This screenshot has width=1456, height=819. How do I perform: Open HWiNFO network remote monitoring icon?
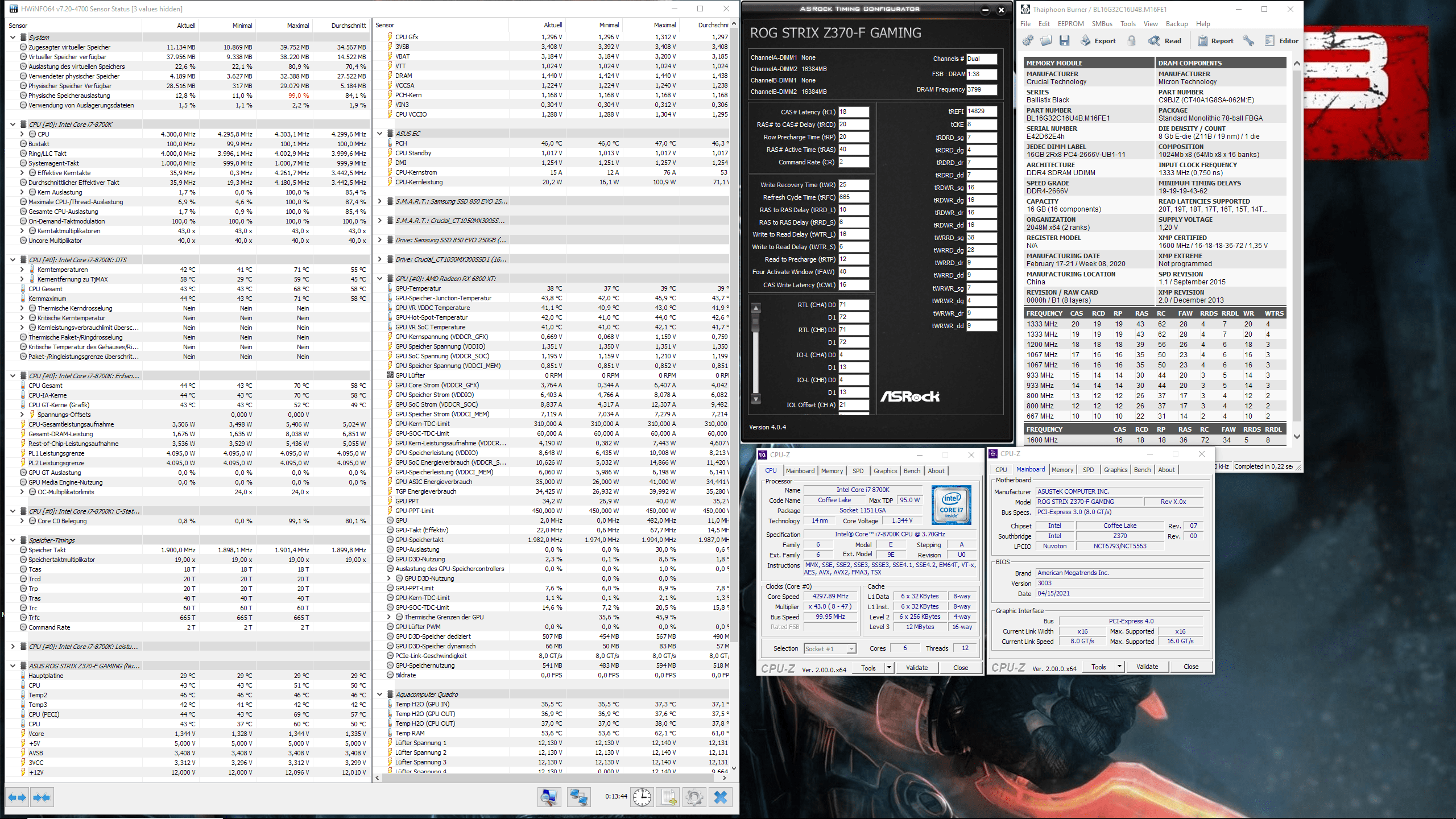point(578,797)
